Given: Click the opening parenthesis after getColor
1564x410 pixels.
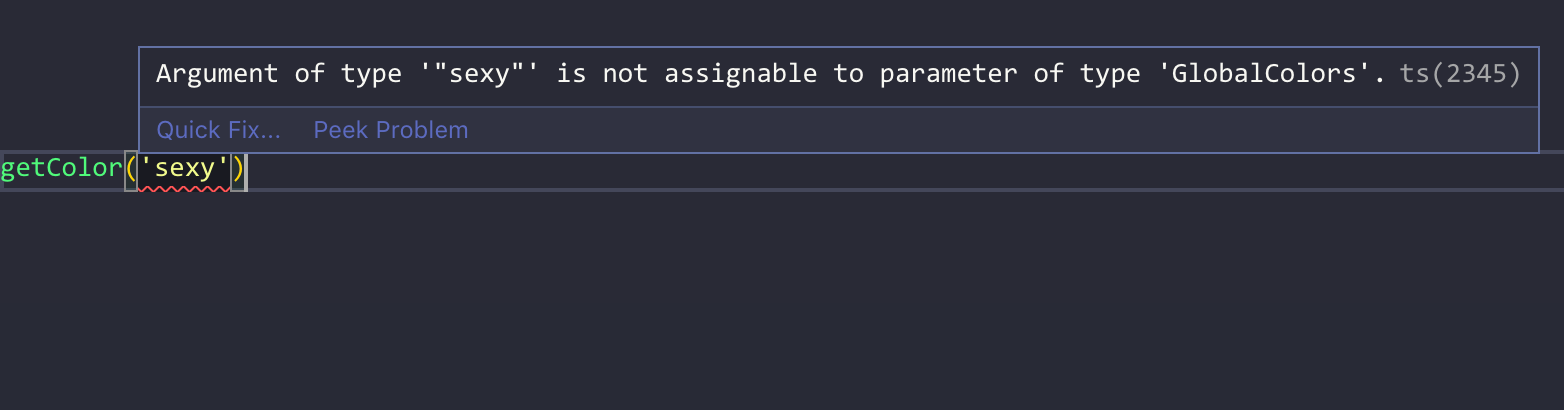Looking at the screenshot, I should coord(131,168).
